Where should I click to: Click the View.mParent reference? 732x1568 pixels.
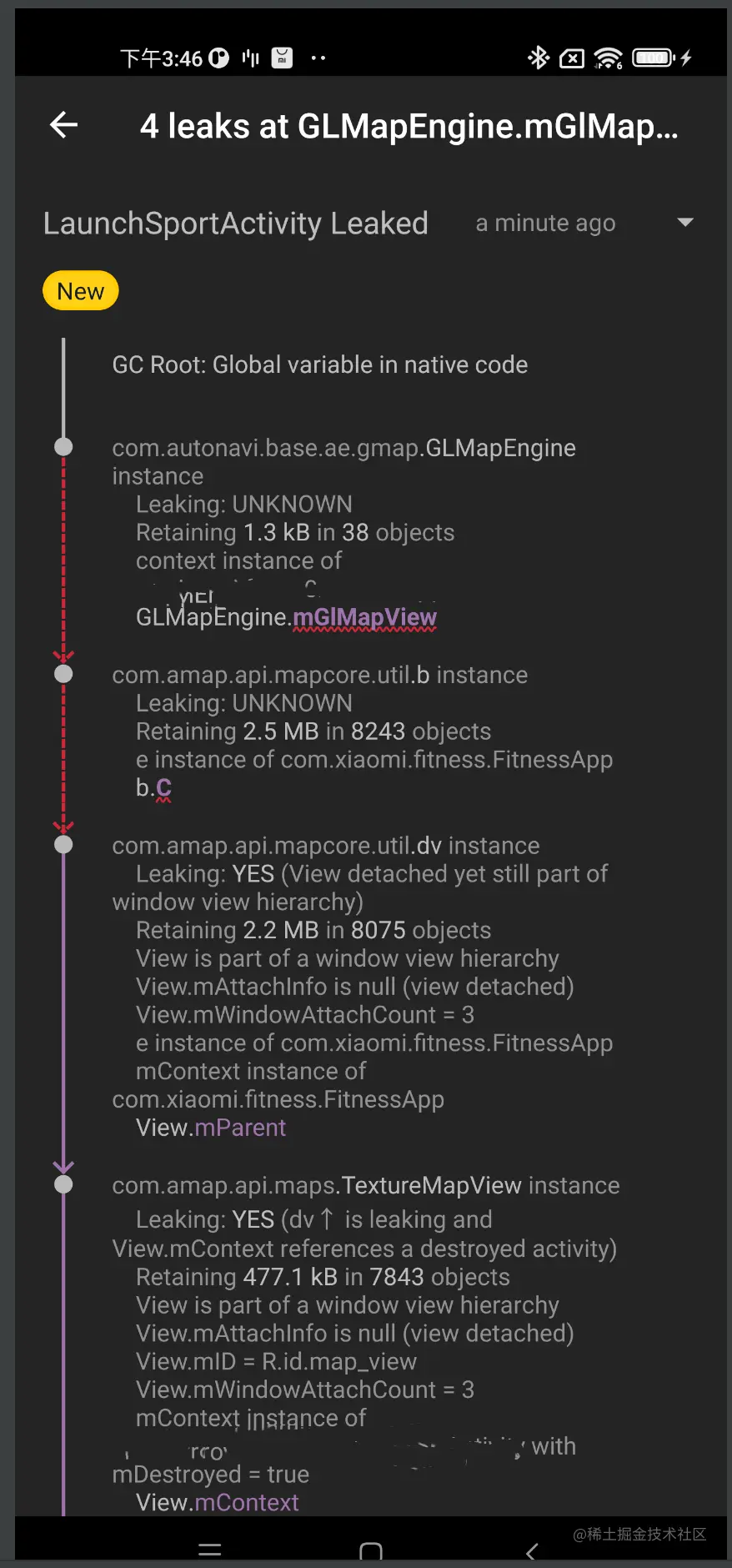tap(240, 1128)
